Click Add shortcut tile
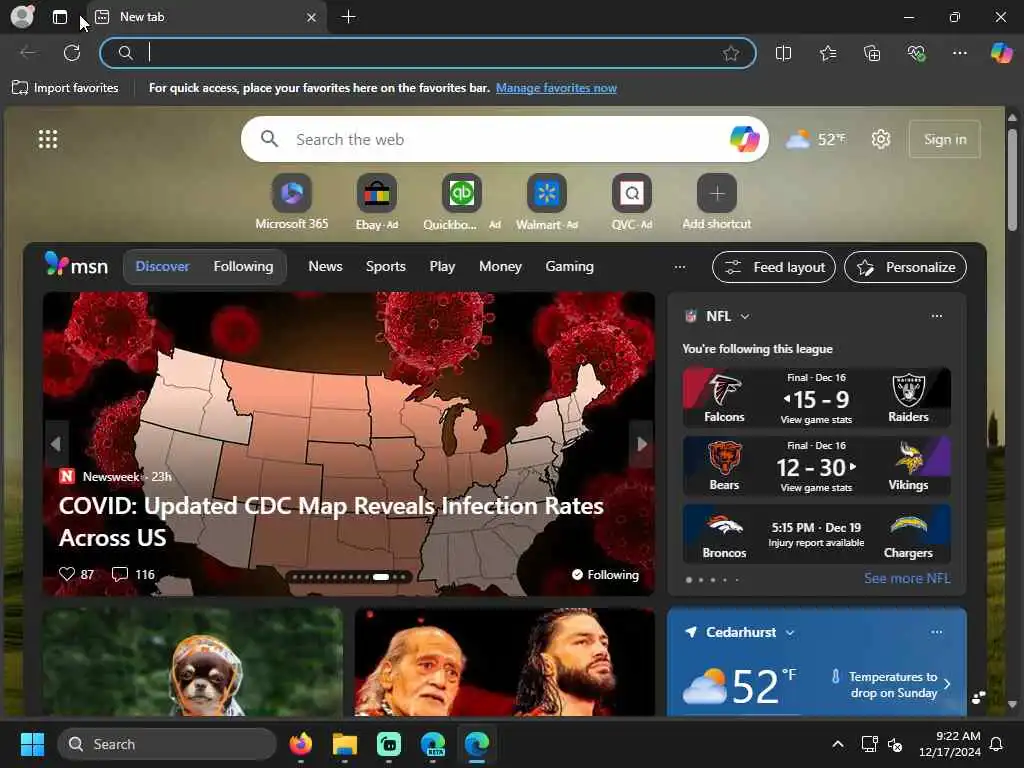 716,202
